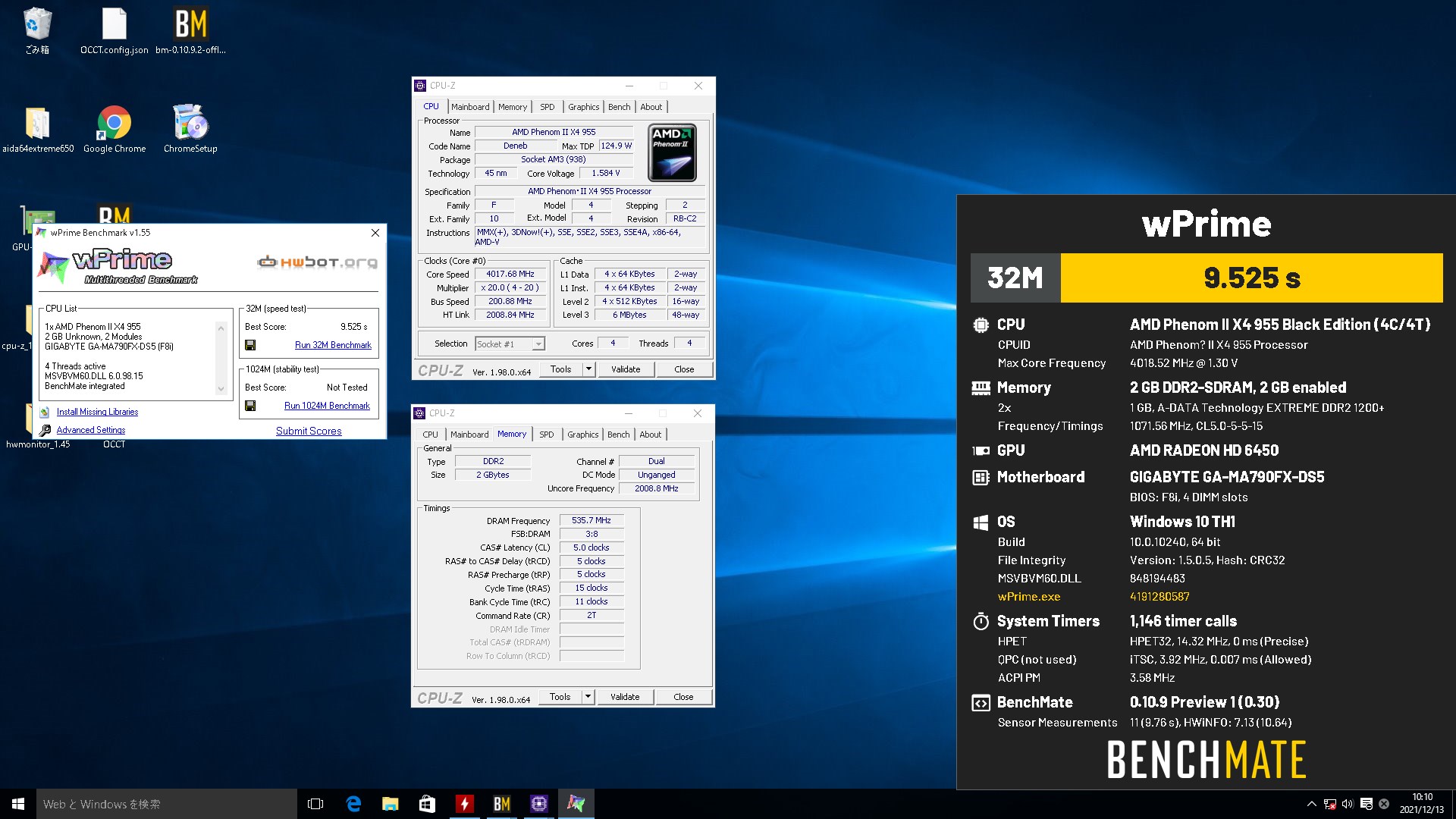Switch to the Memory tab in top CPU-Z
This screenshot has height=819, width=1456.
point(513,107)
